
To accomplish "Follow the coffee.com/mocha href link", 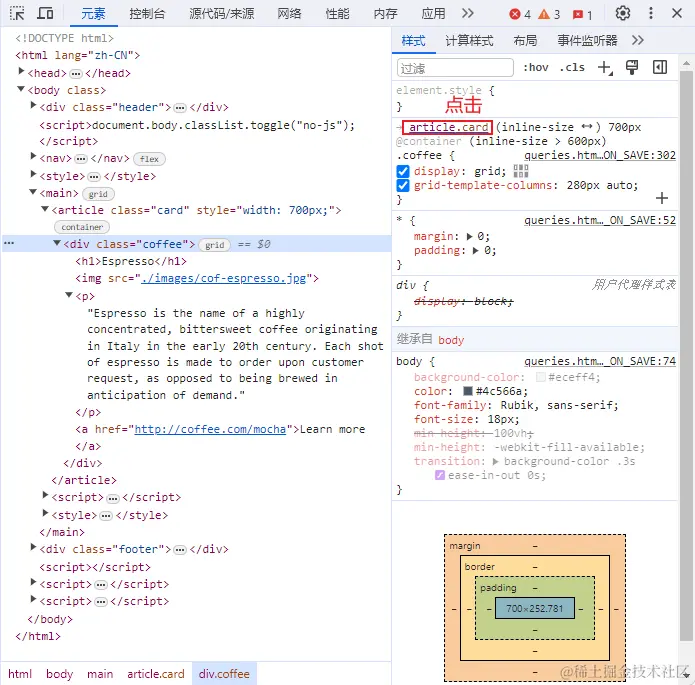I will pos(210,430).
